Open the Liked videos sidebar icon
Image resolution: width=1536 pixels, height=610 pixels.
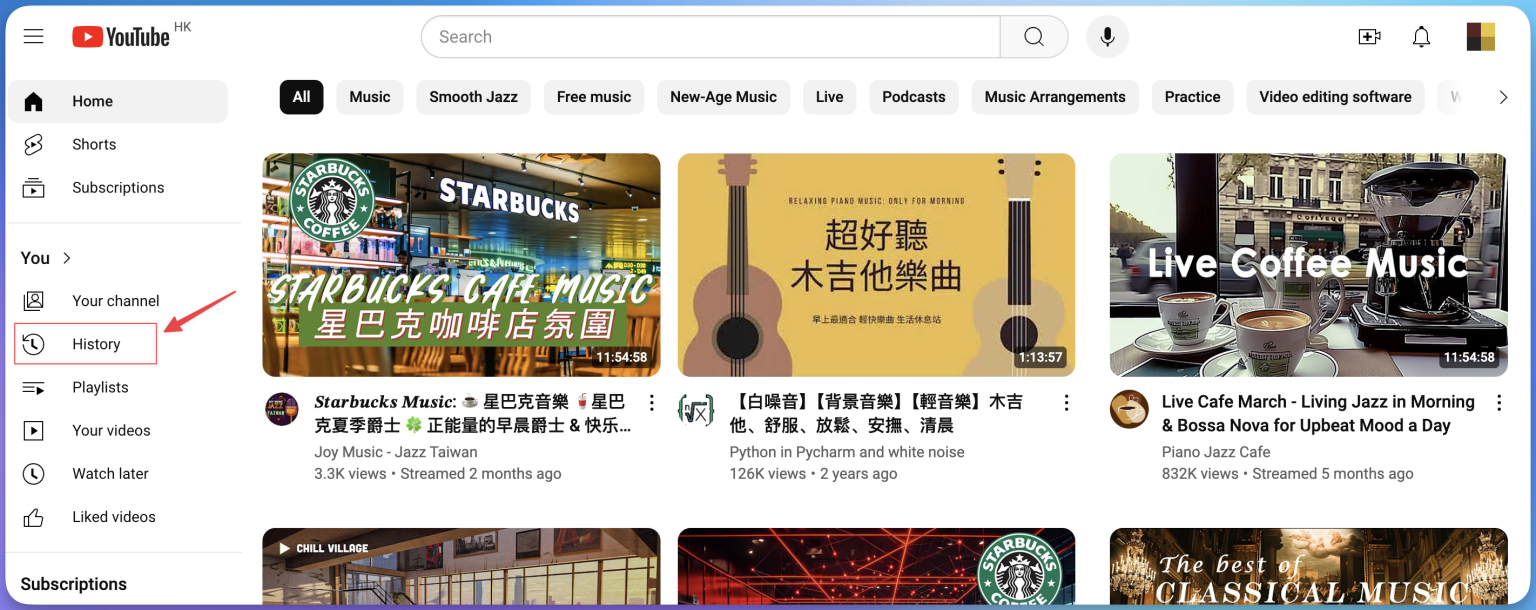pyautogui.click(x=33, y=516)
